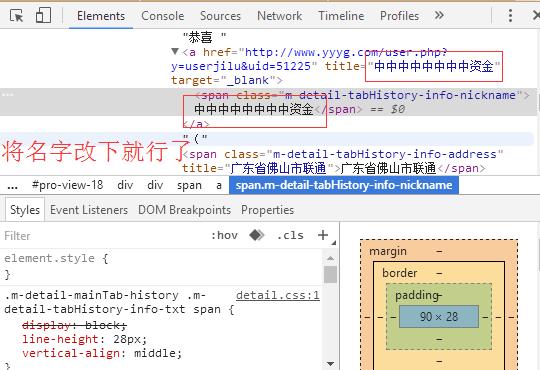Focus the Styles Filter input field
The image size is (540, 370).
coord(103,236)
